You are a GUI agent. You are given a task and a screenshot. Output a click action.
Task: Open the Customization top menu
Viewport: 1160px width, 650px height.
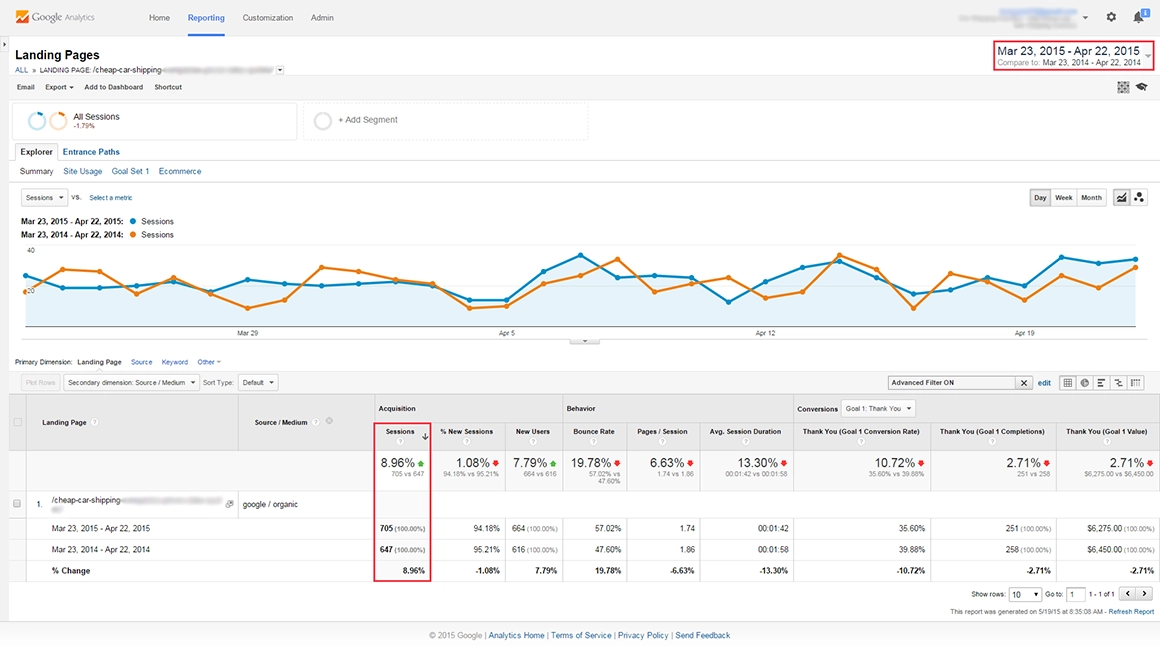268,18
